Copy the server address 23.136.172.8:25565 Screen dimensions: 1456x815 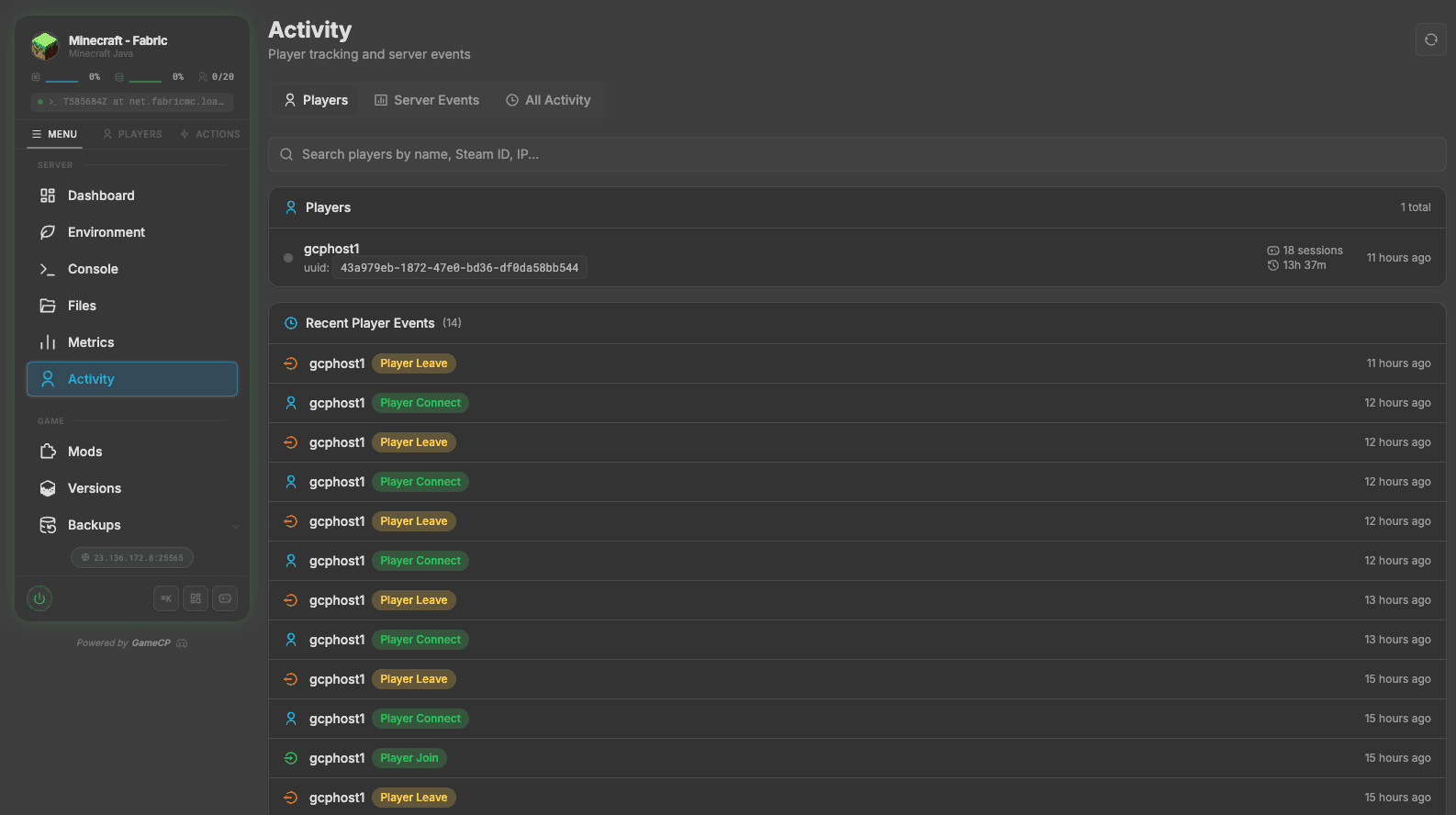tap(132, 558)
